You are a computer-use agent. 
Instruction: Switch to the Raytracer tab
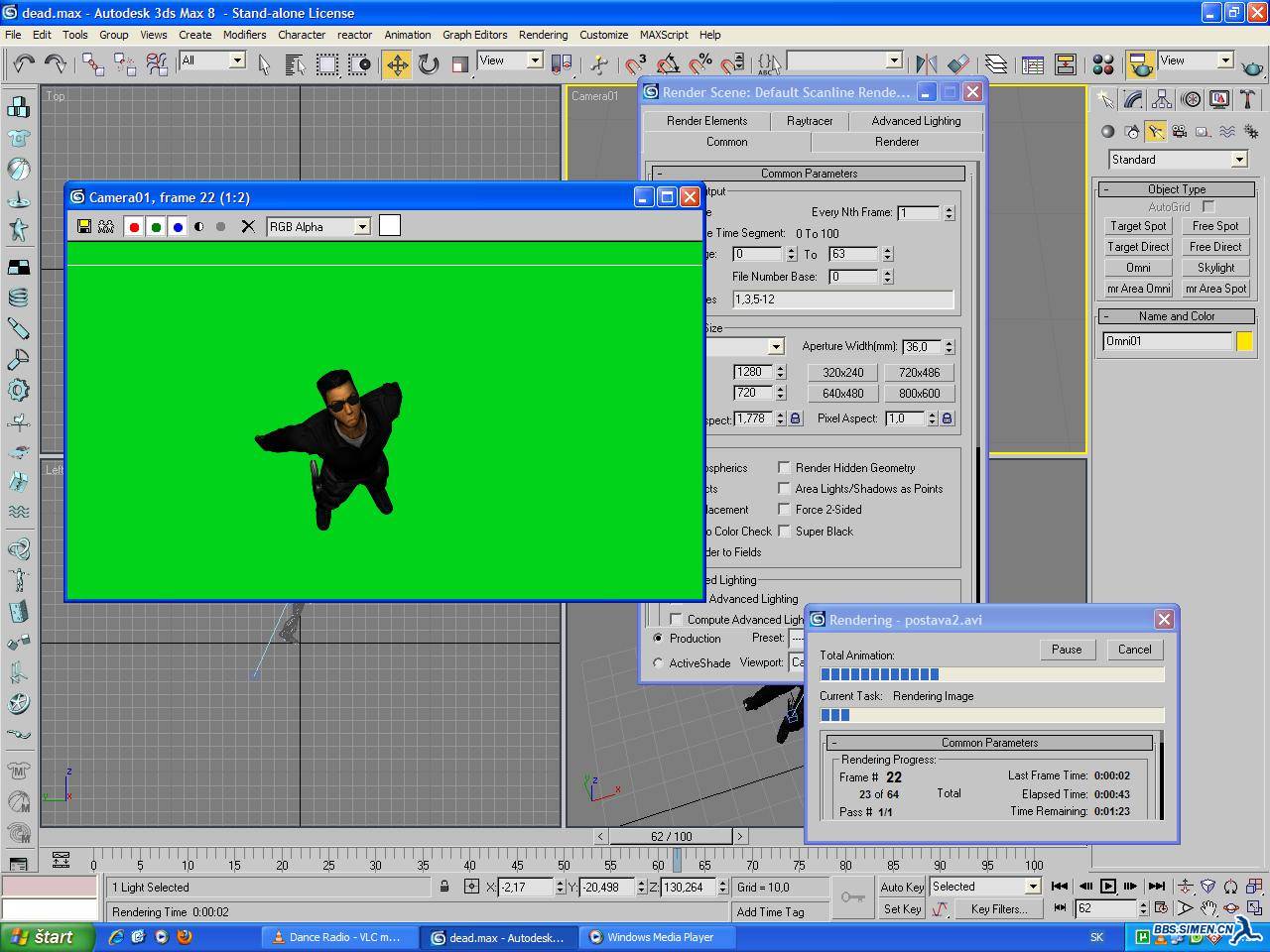tap(810, 121)
